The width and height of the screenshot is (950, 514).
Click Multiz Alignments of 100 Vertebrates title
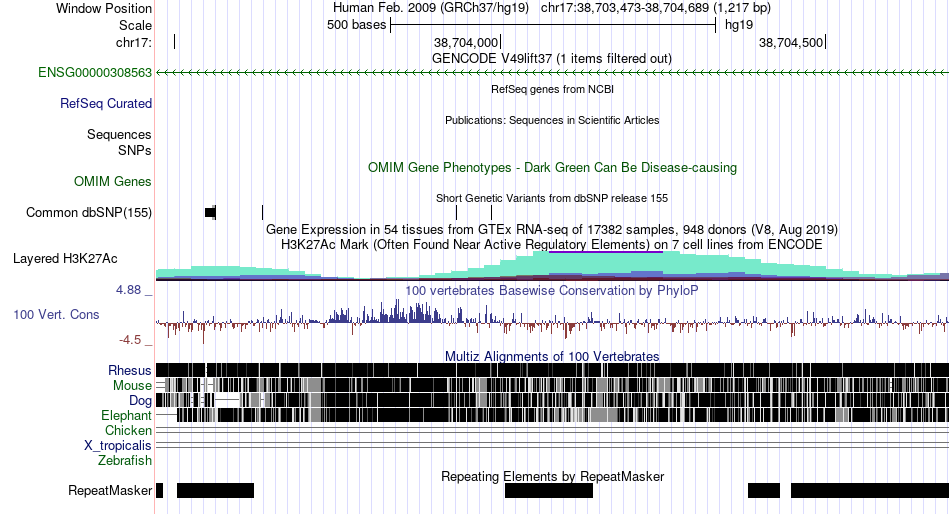(x=552, y=356)
